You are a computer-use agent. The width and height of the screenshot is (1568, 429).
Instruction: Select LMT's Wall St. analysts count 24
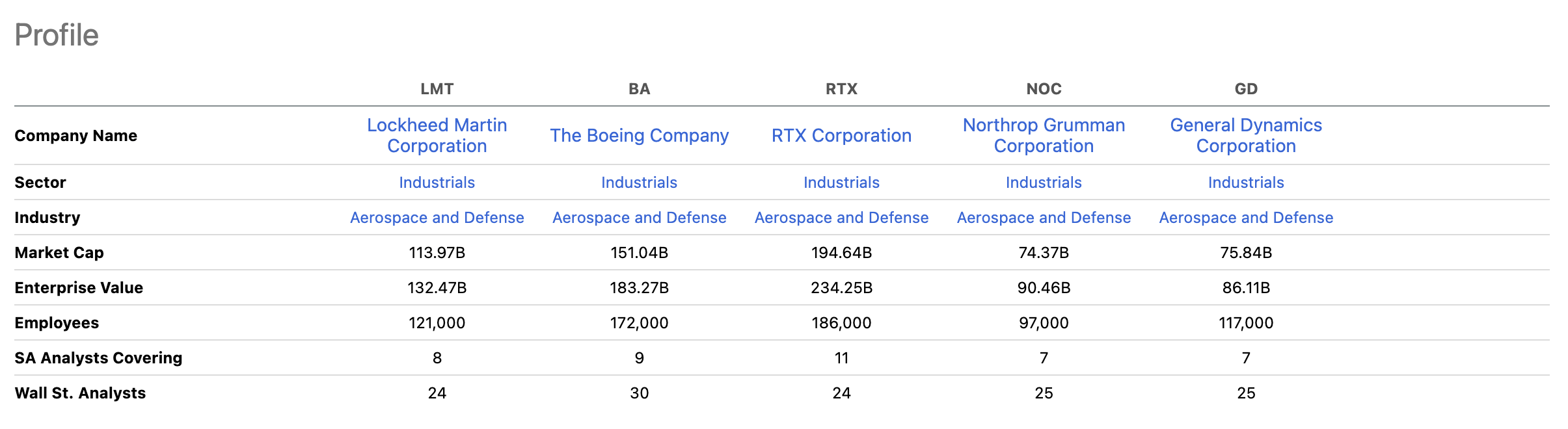pos(437,393)
